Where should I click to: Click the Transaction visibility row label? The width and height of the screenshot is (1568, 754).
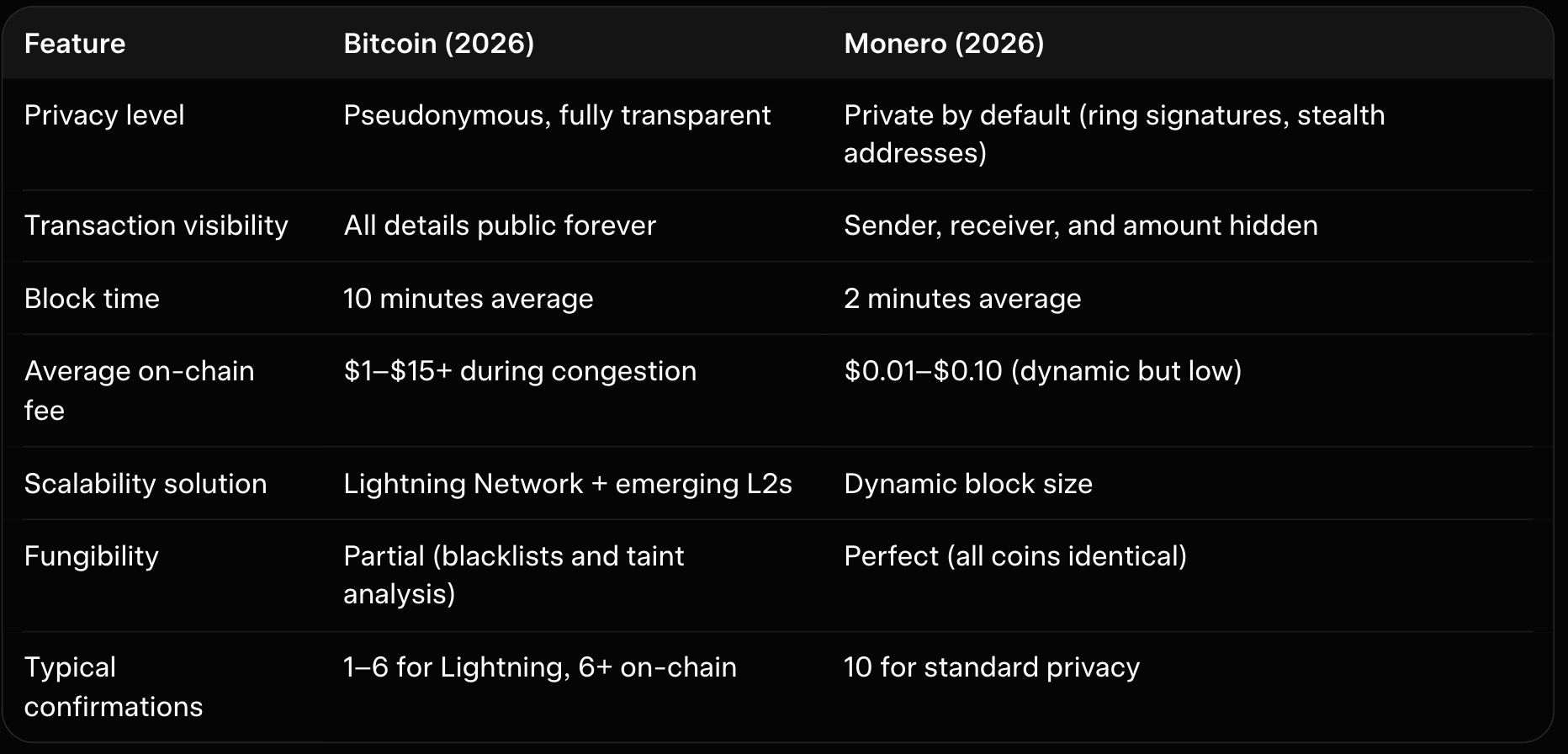[x=156, y=226]
